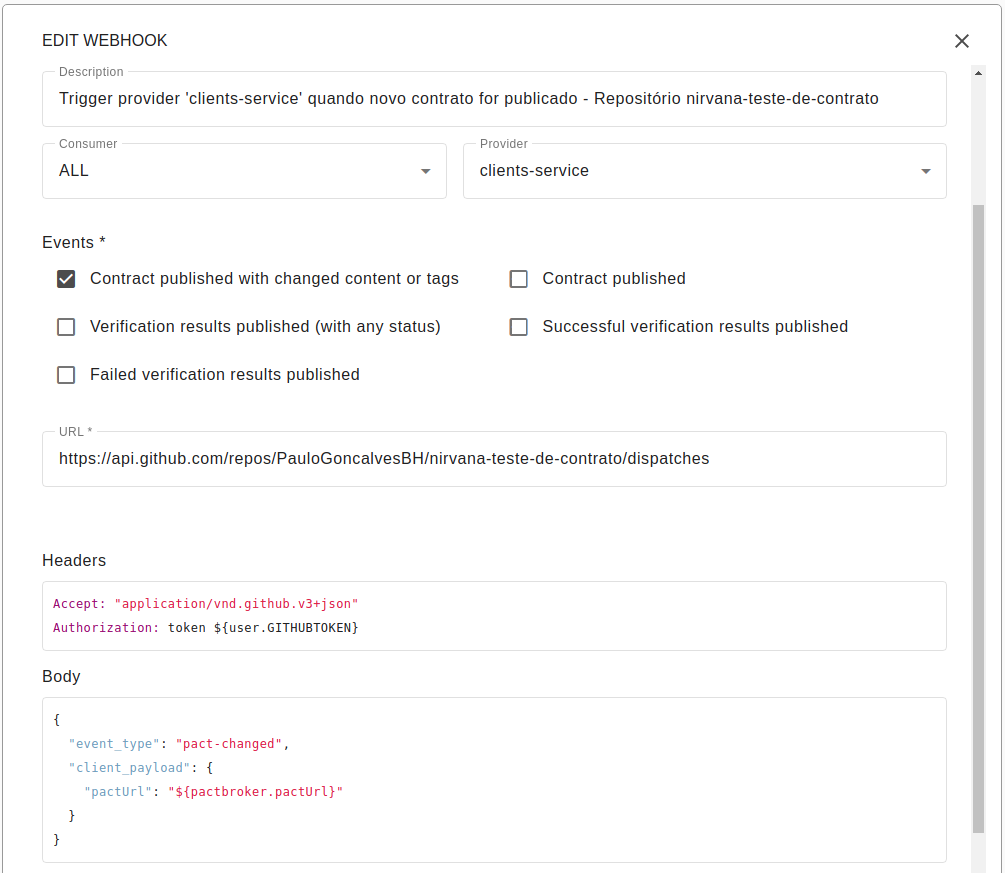Click the pactUrl line in Body
Screen dimensions: 1005x873
(214, 792)
